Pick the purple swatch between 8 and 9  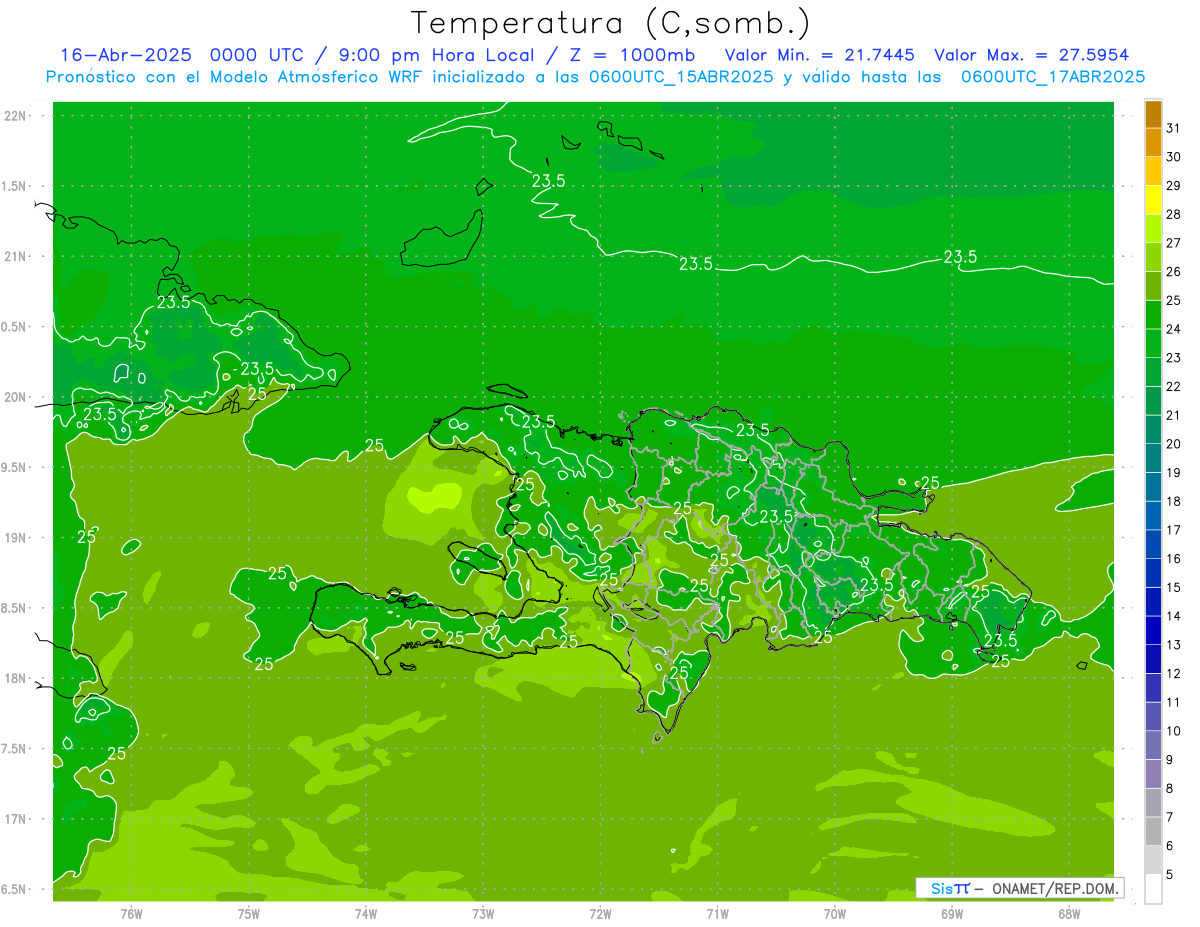[x=1153, y=774]
